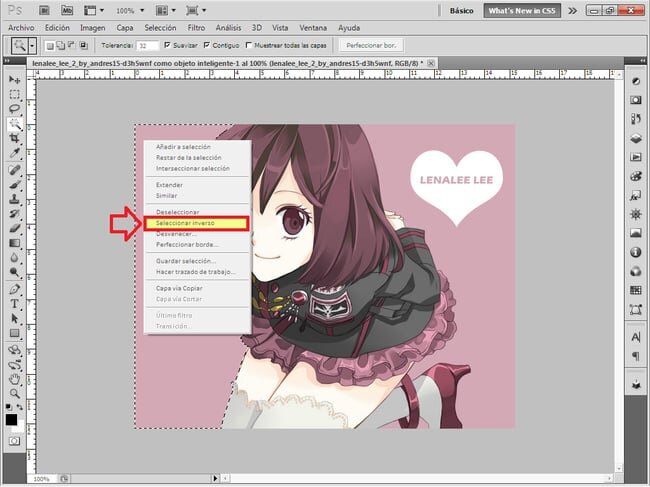Select the Type tool
The width and height of the screenshot is (650, 487).
click(15, 303)
